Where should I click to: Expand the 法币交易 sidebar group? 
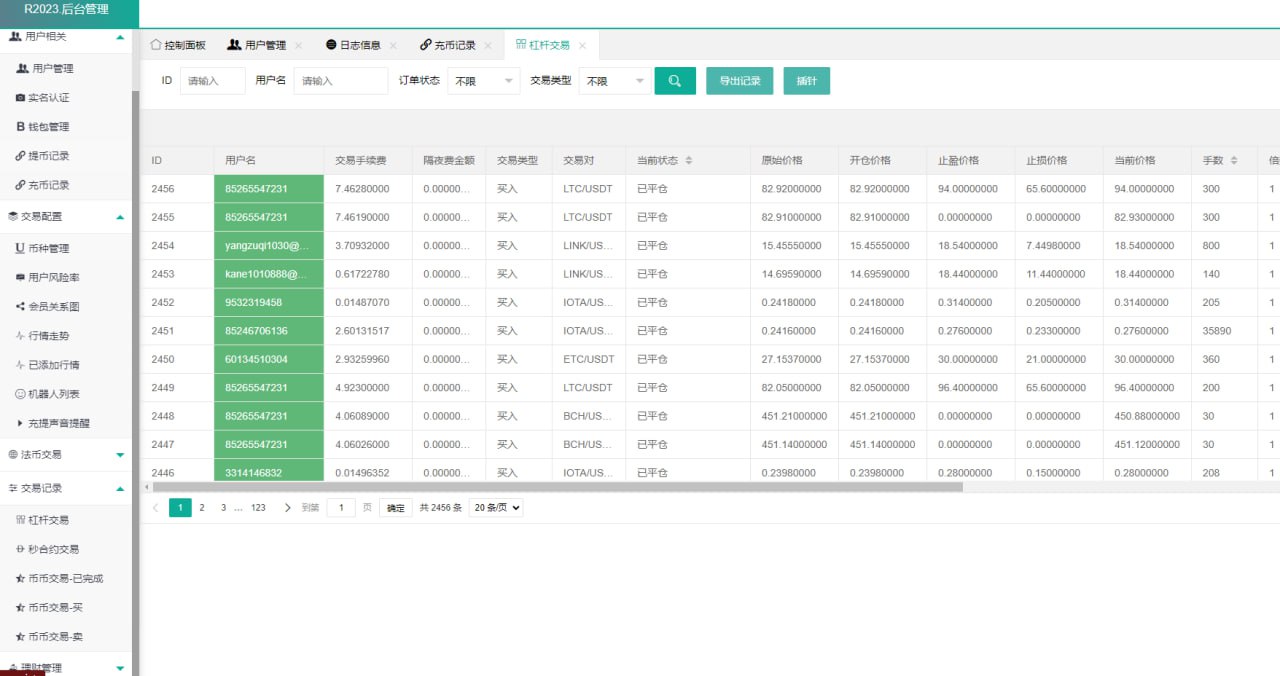(64, 455)
